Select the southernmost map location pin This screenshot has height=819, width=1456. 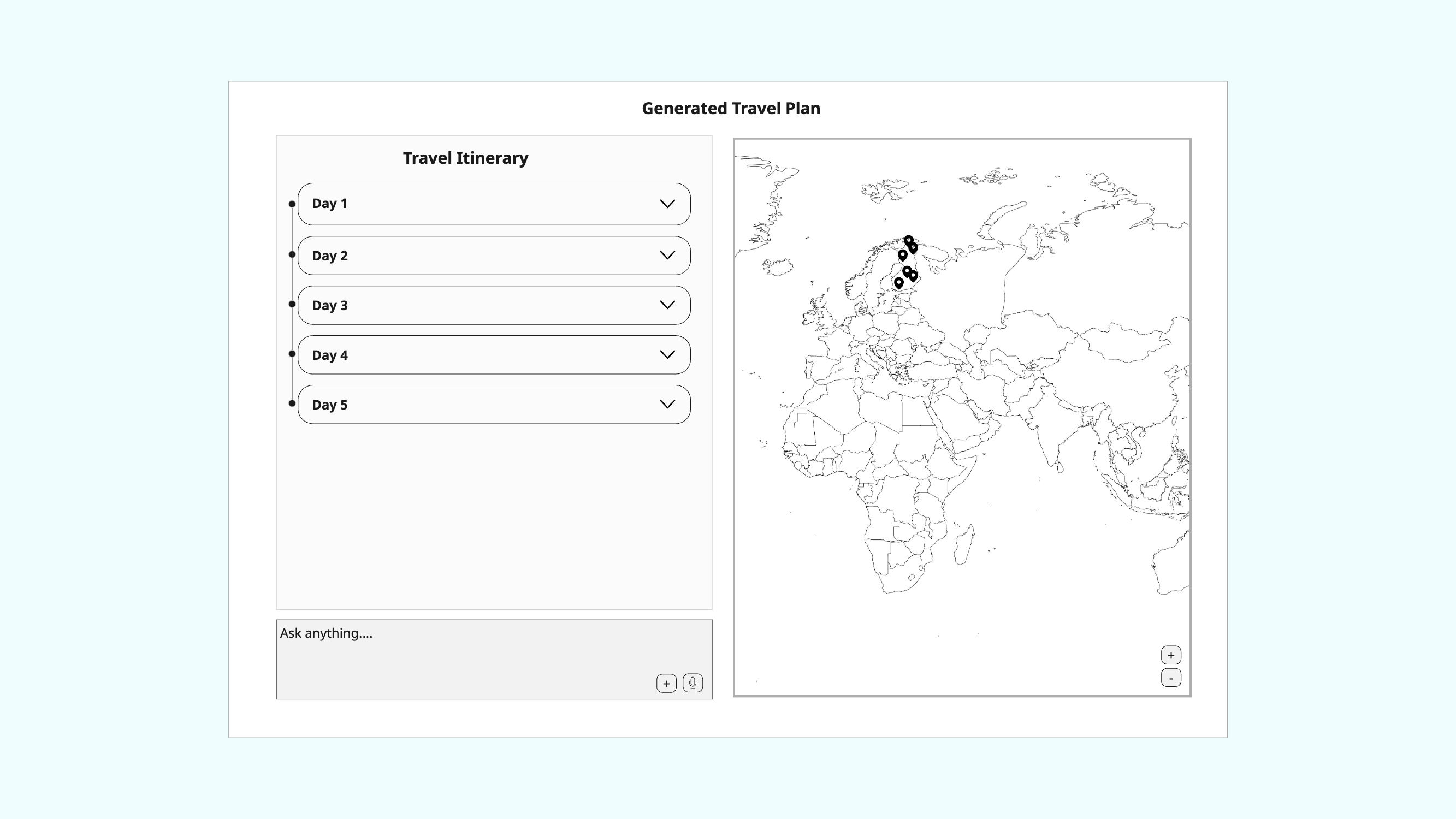898,282
